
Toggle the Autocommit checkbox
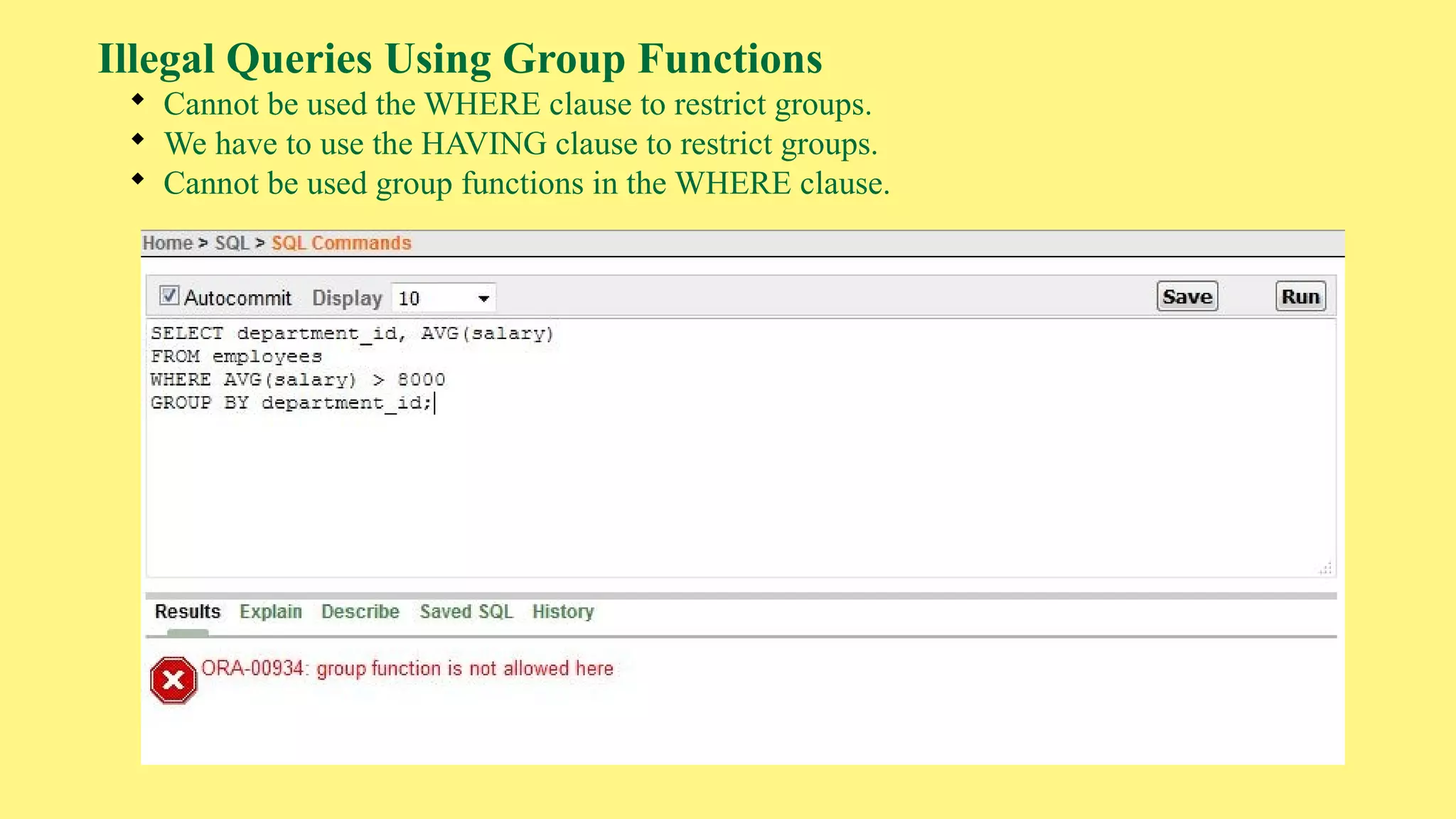pos(169,296)
